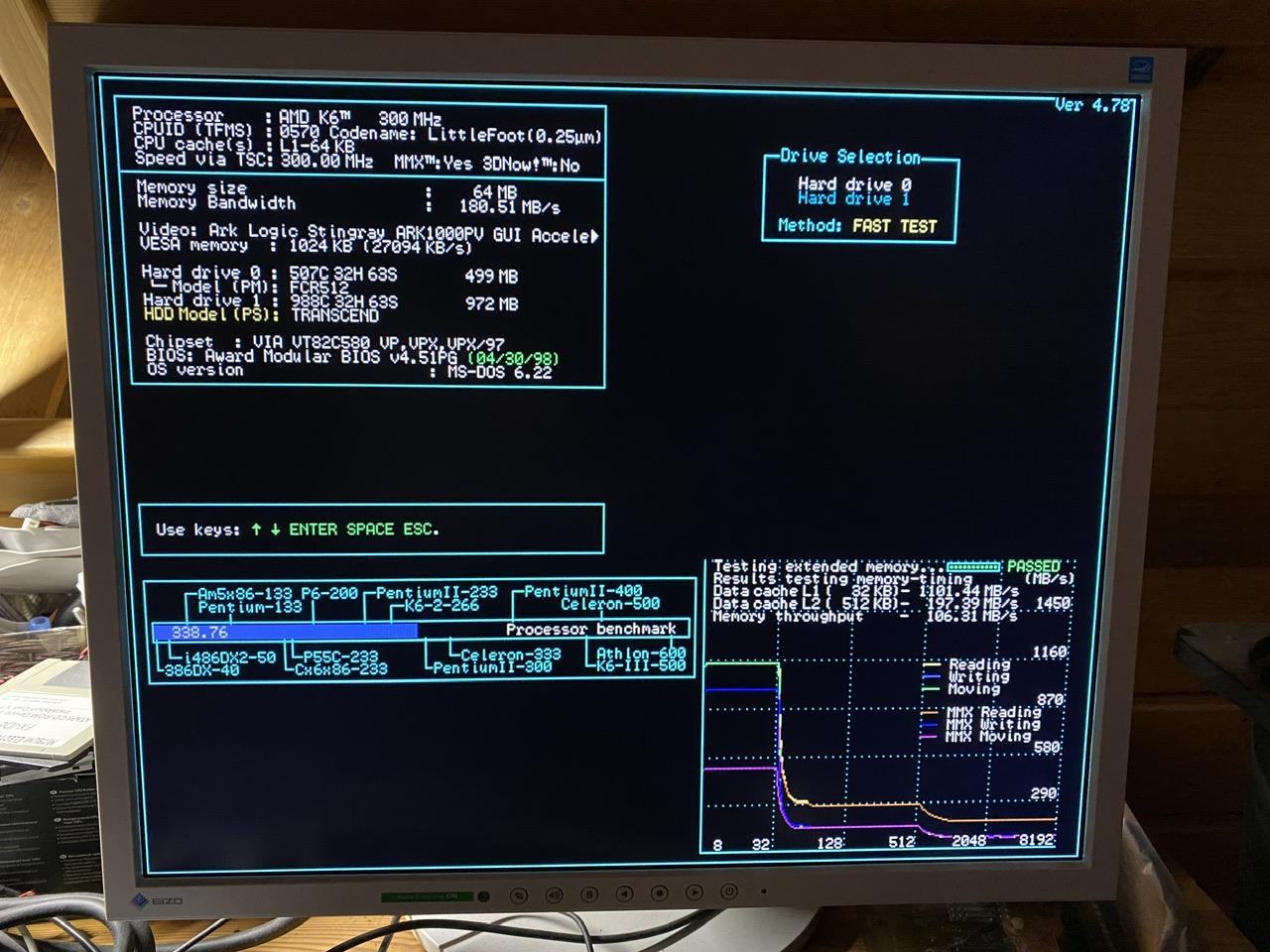This screenshot has height=952, width=1270.
Task: Click the 'Celeron-333' benchmark marker
Action: pyautogui.click(x=510, y=654)
